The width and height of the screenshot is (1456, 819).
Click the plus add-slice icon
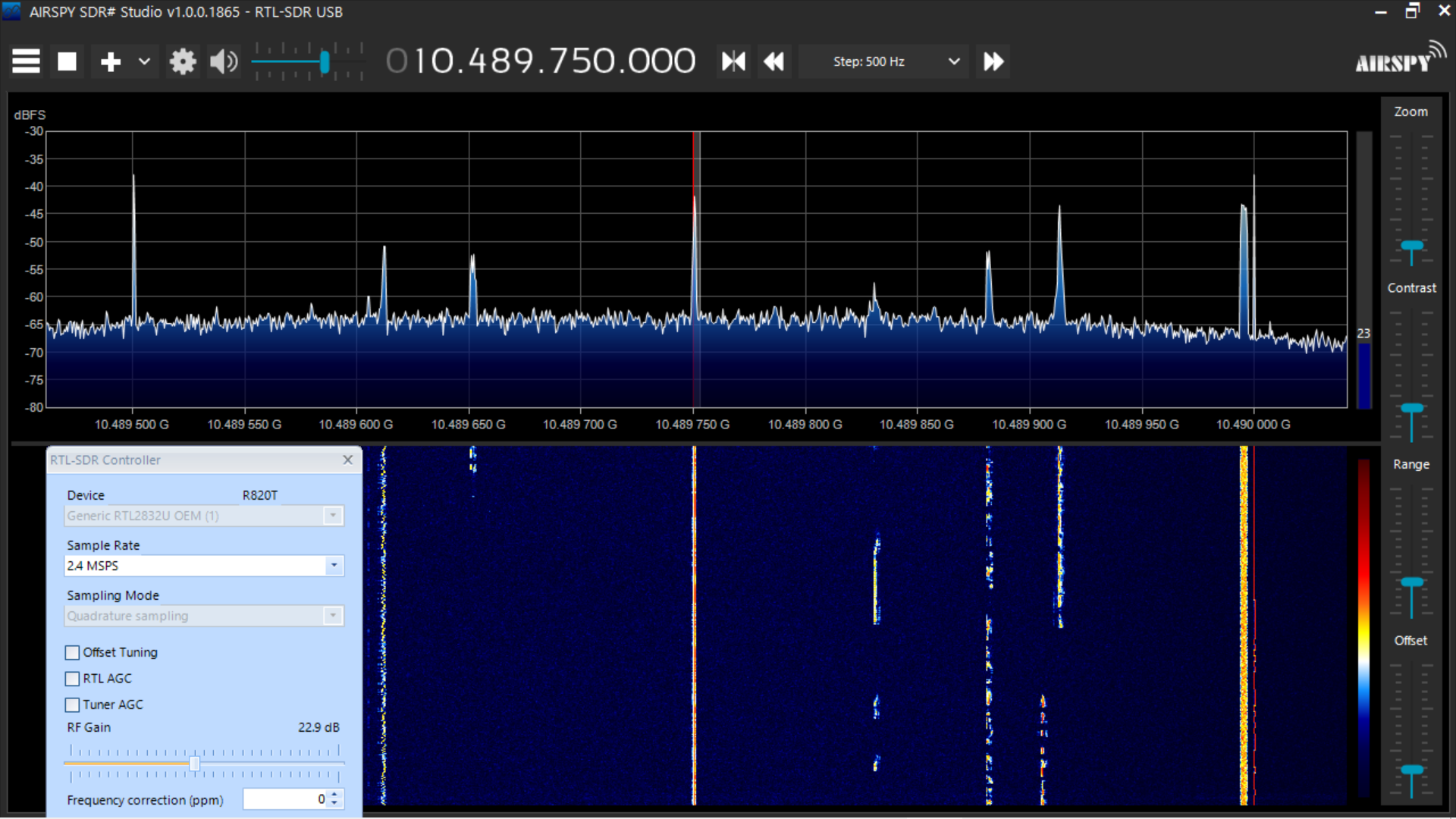point(111,61)
